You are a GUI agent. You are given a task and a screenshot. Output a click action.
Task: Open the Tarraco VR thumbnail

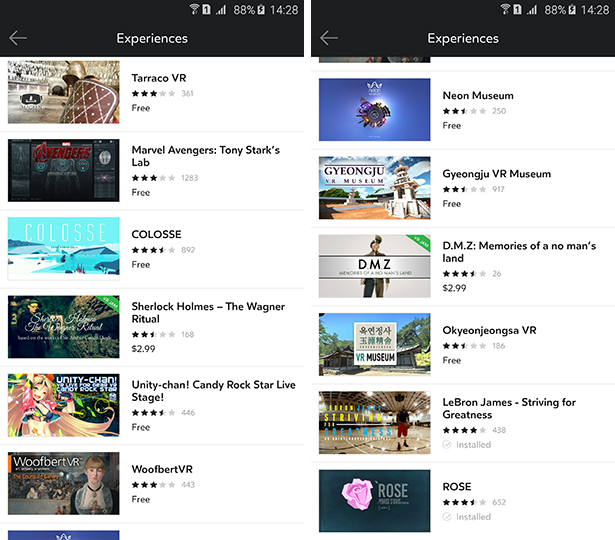(x=64, y=92)
